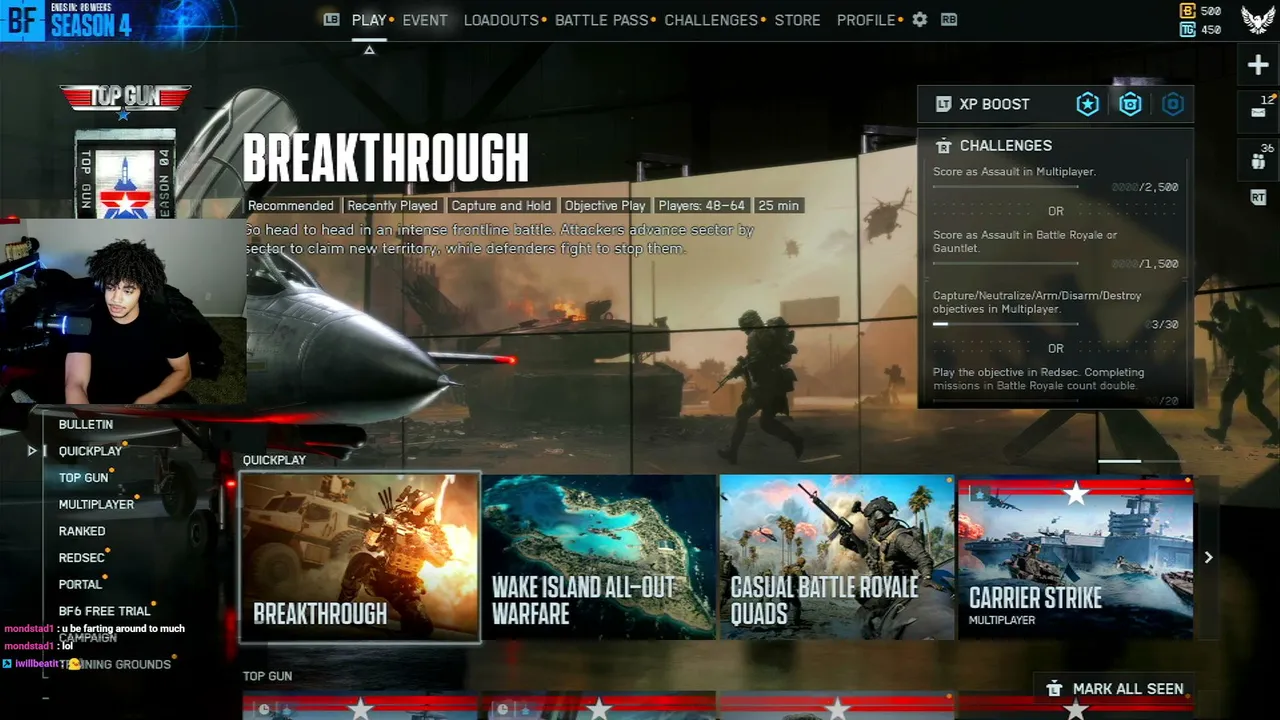1280x720 pixels.
Task: Open the settings gear in the top navigation
Action: [x=920, y=20]
